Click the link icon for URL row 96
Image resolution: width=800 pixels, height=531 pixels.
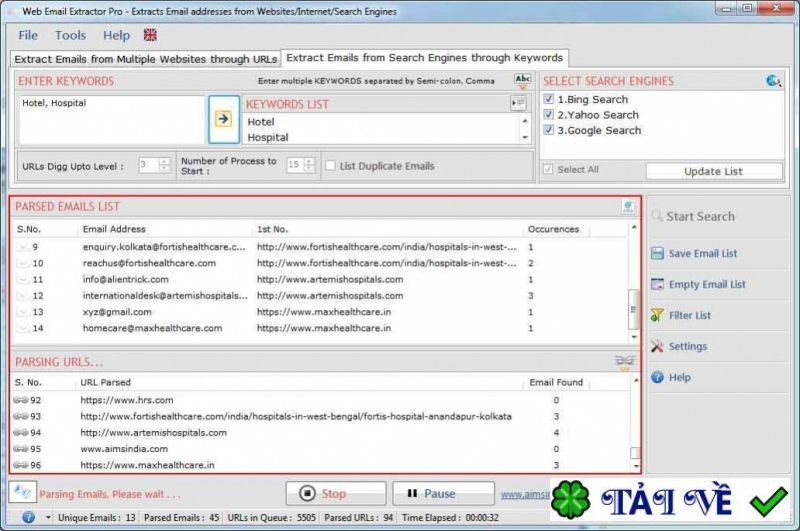tap(20, 465)
